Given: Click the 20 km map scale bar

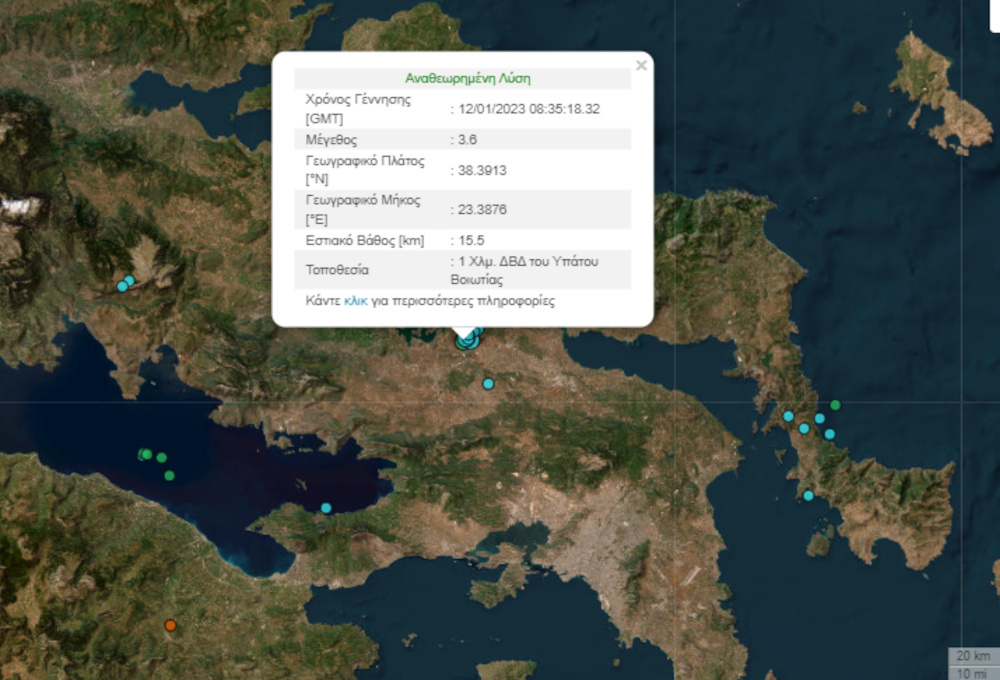Looking at the screenshot, I should 973,656.
